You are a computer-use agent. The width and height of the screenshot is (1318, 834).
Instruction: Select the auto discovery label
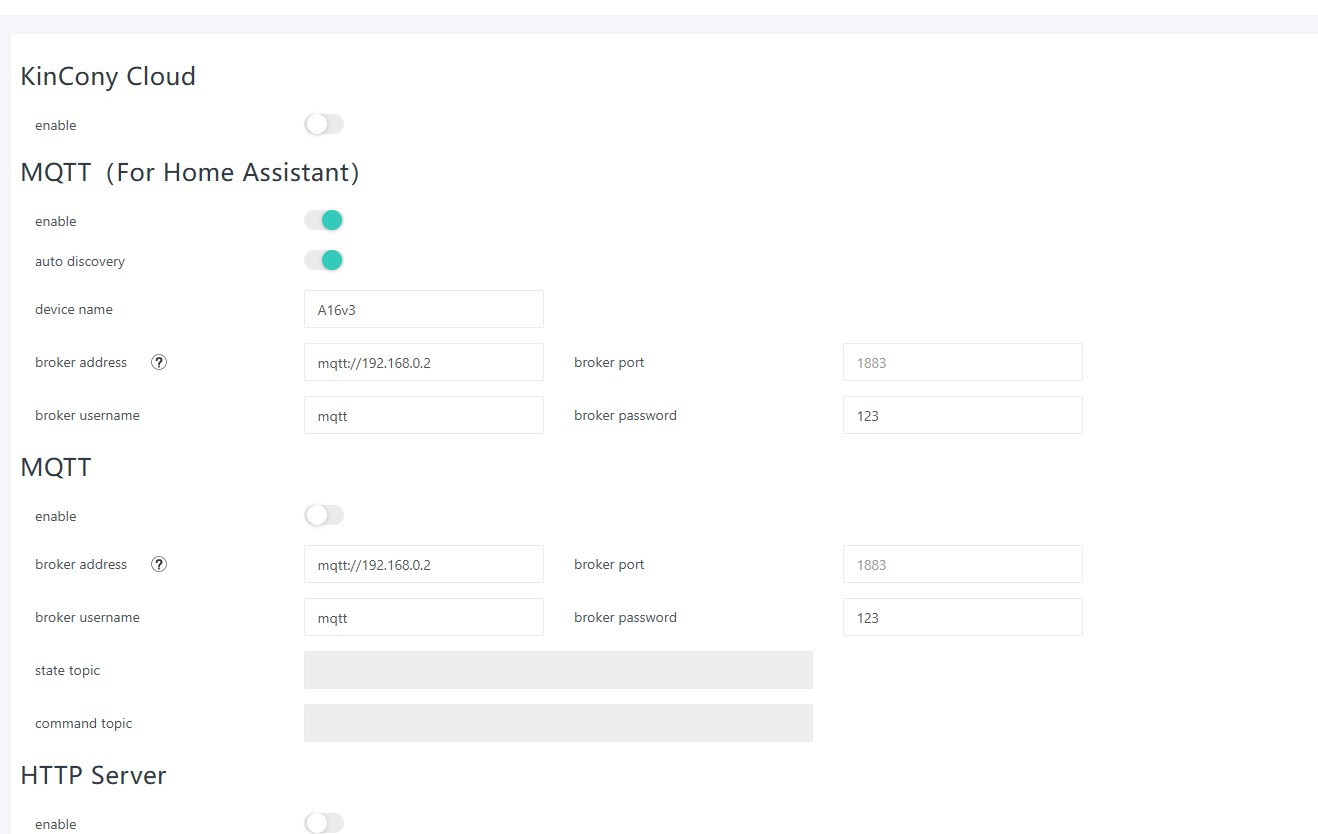(80, 261)
